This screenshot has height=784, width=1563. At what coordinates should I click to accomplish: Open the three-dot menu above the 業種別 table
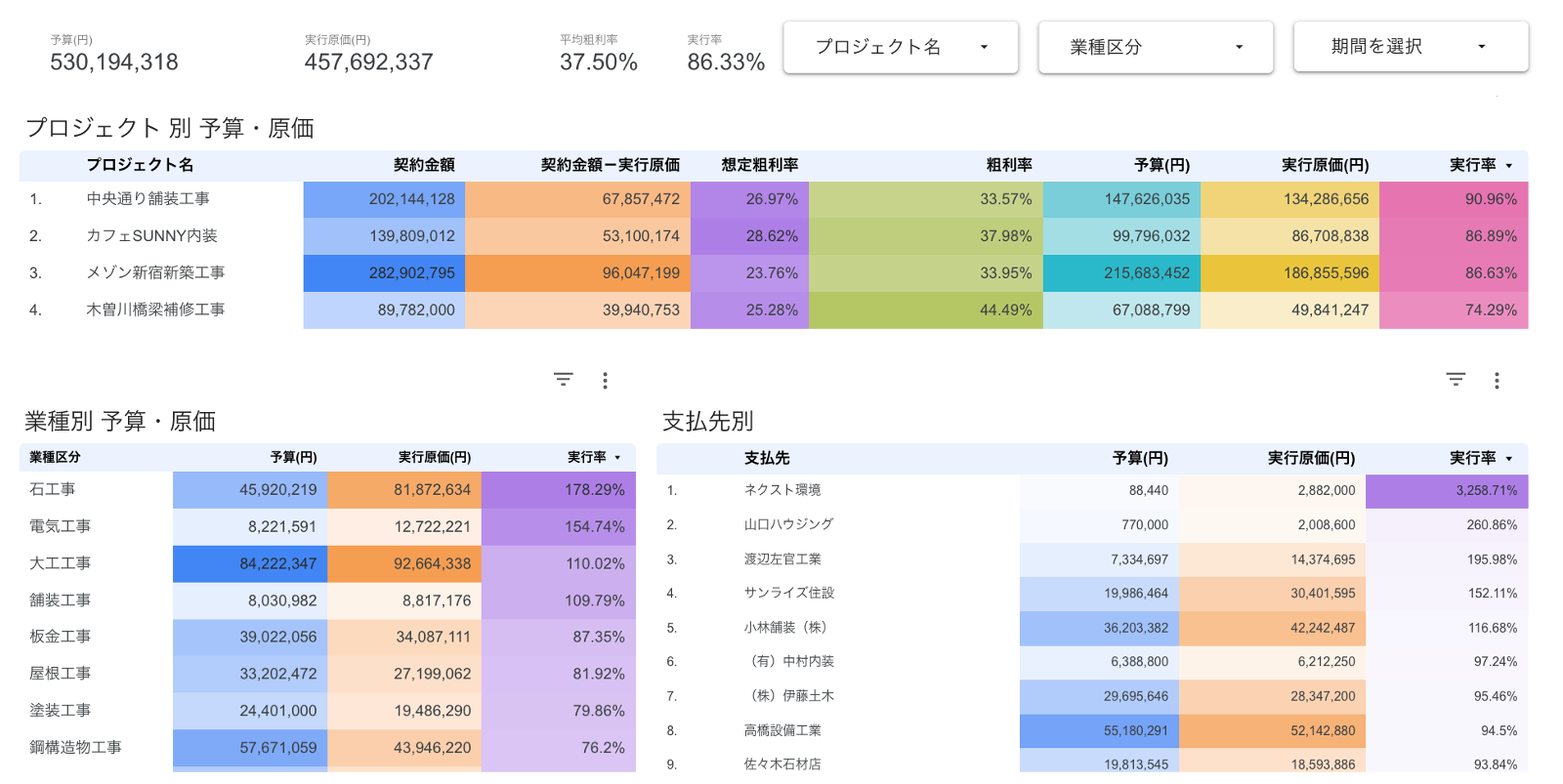click(x=605, y=381)
